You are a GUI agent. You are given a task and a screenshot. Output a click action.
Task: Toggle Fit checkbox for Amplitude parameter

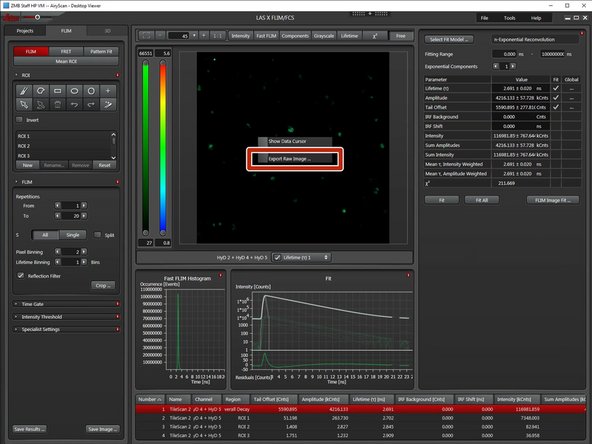[x=555, y=97]
